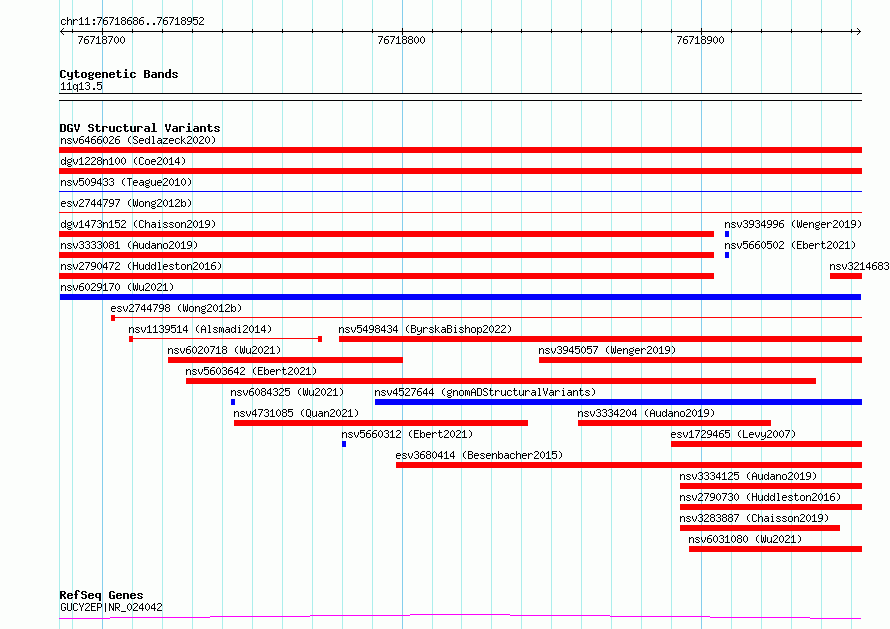Click the Cytogenetic Bands track title
Viewport: 890px width, 629px height.
pos(119,74)
